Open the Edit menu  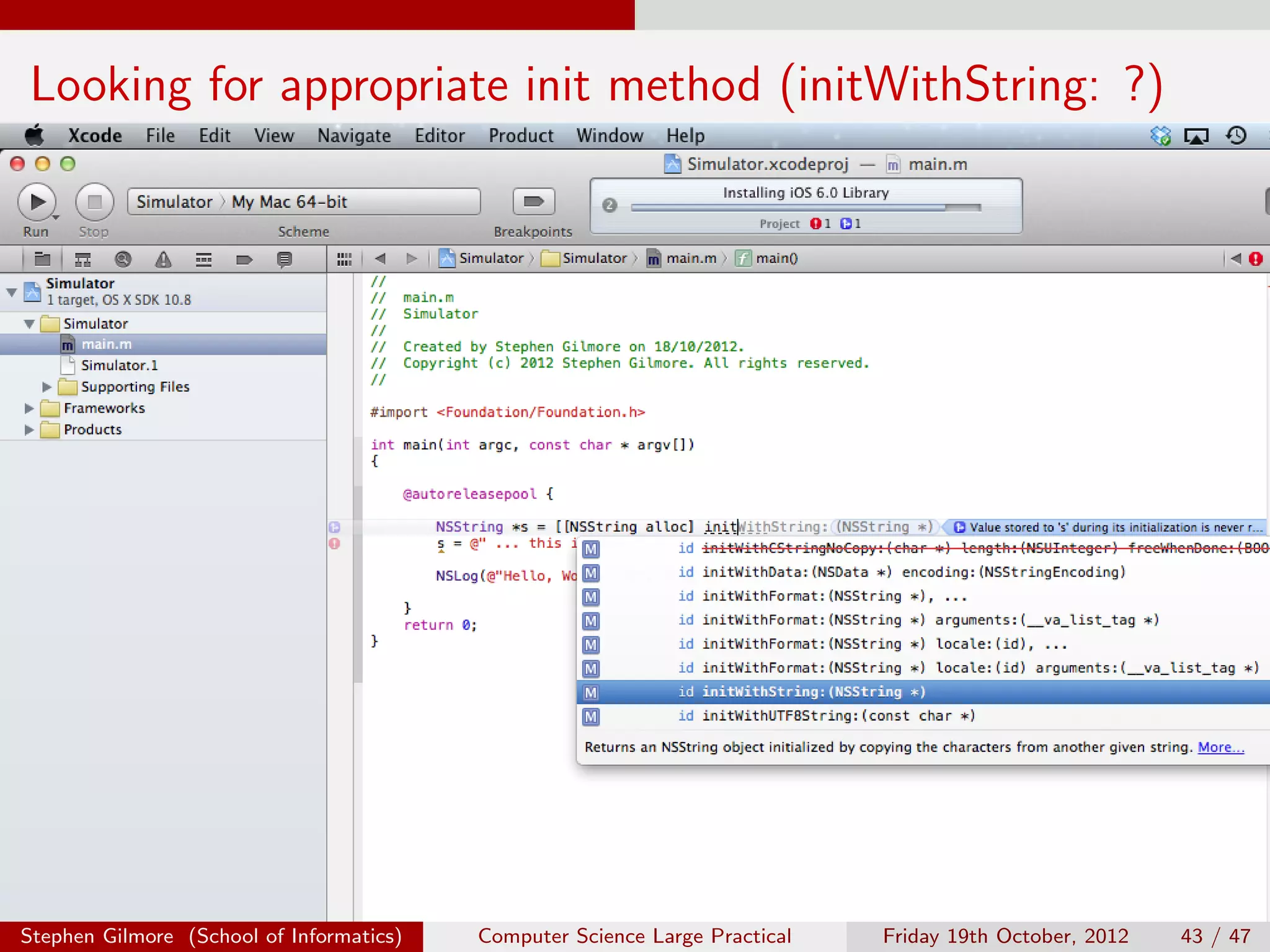[215, 136]
